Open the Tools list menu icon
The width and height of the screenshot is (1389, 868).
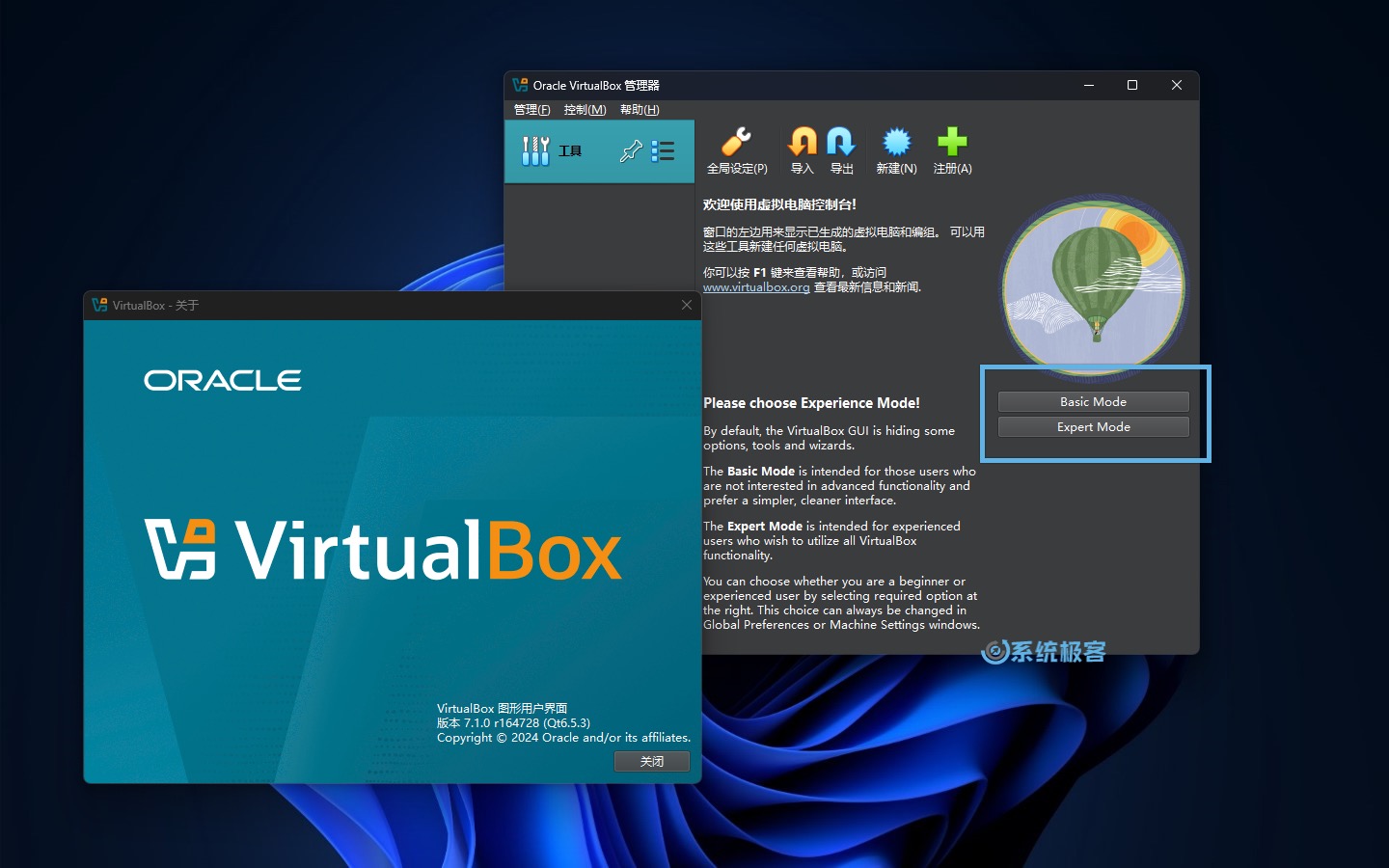(663, 151)
